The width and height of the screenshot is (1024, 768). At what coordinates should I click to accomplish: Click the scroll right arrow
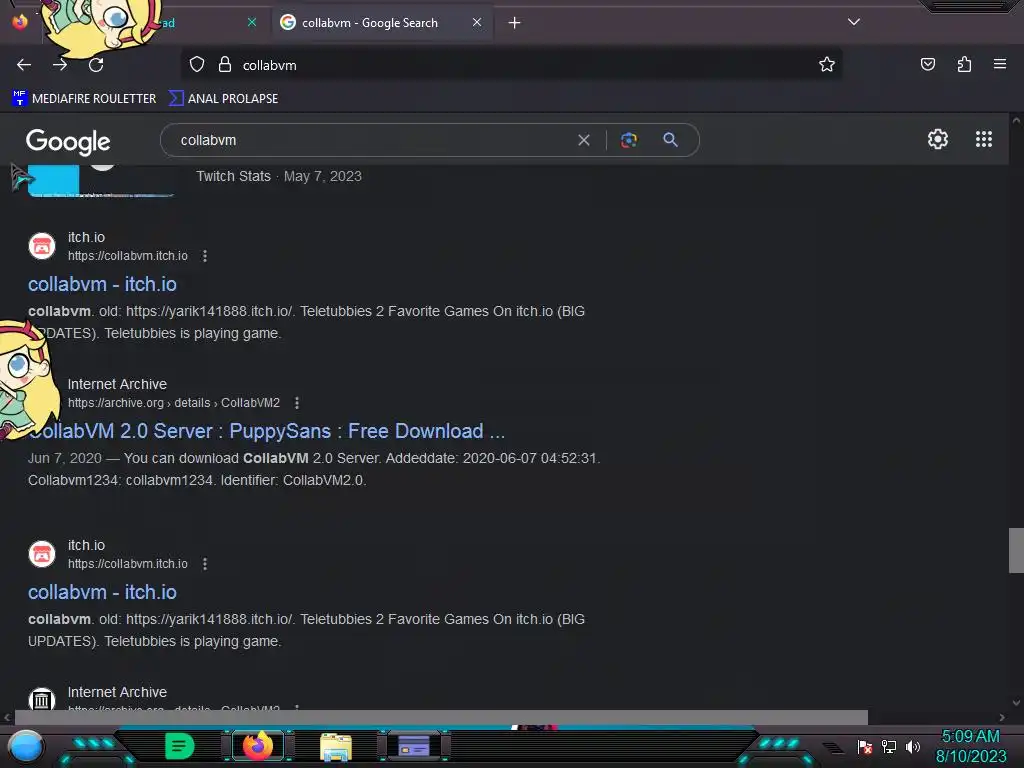tap(1002, 717)
